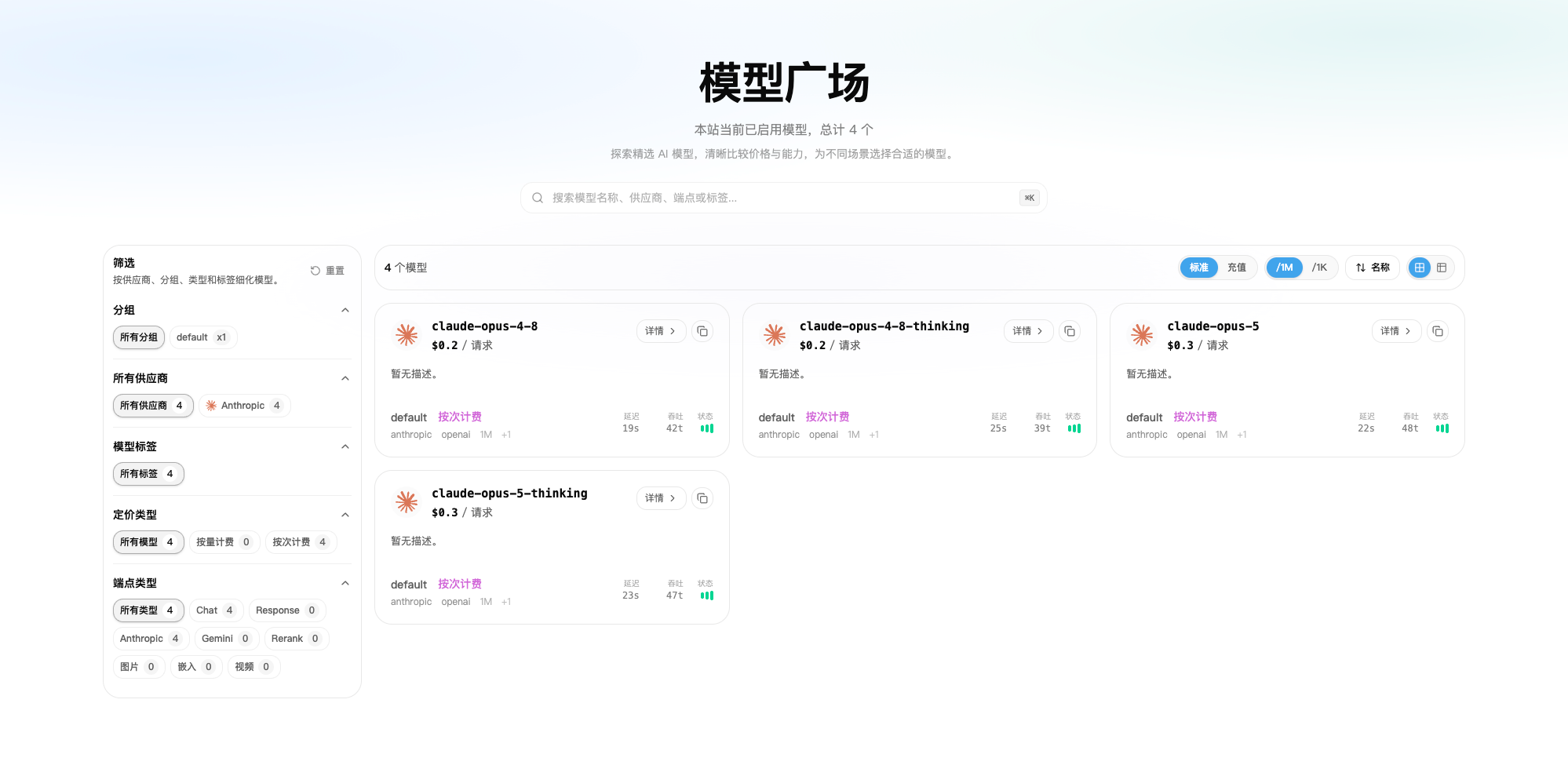1568x776 pixels.
Task: Open 详情 for claude-opus-5
Action: 1396,331
